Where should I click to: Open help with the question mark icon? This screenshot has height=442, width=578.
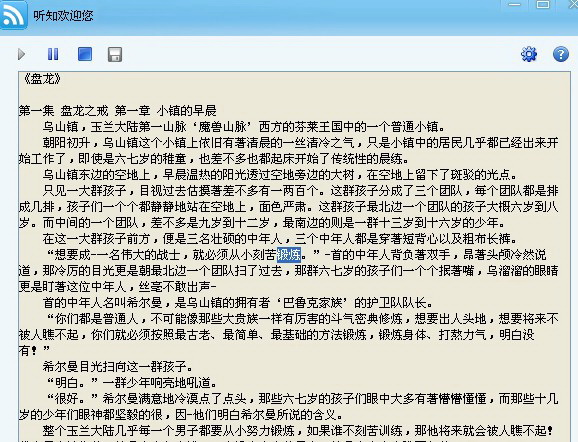tap(561, 55)
